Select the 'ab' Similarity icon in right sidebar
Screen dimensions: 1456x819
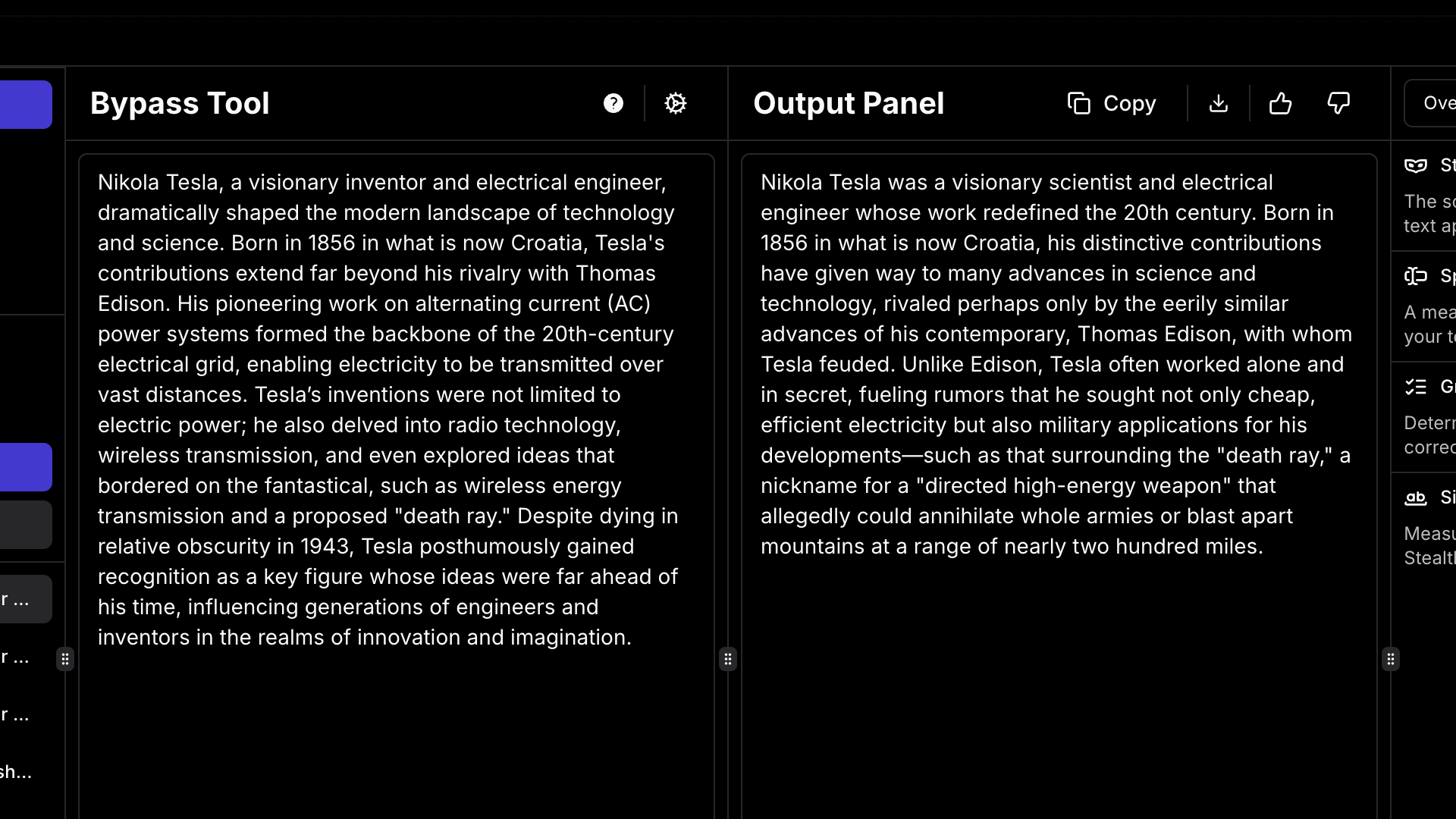coord(1417,499)
